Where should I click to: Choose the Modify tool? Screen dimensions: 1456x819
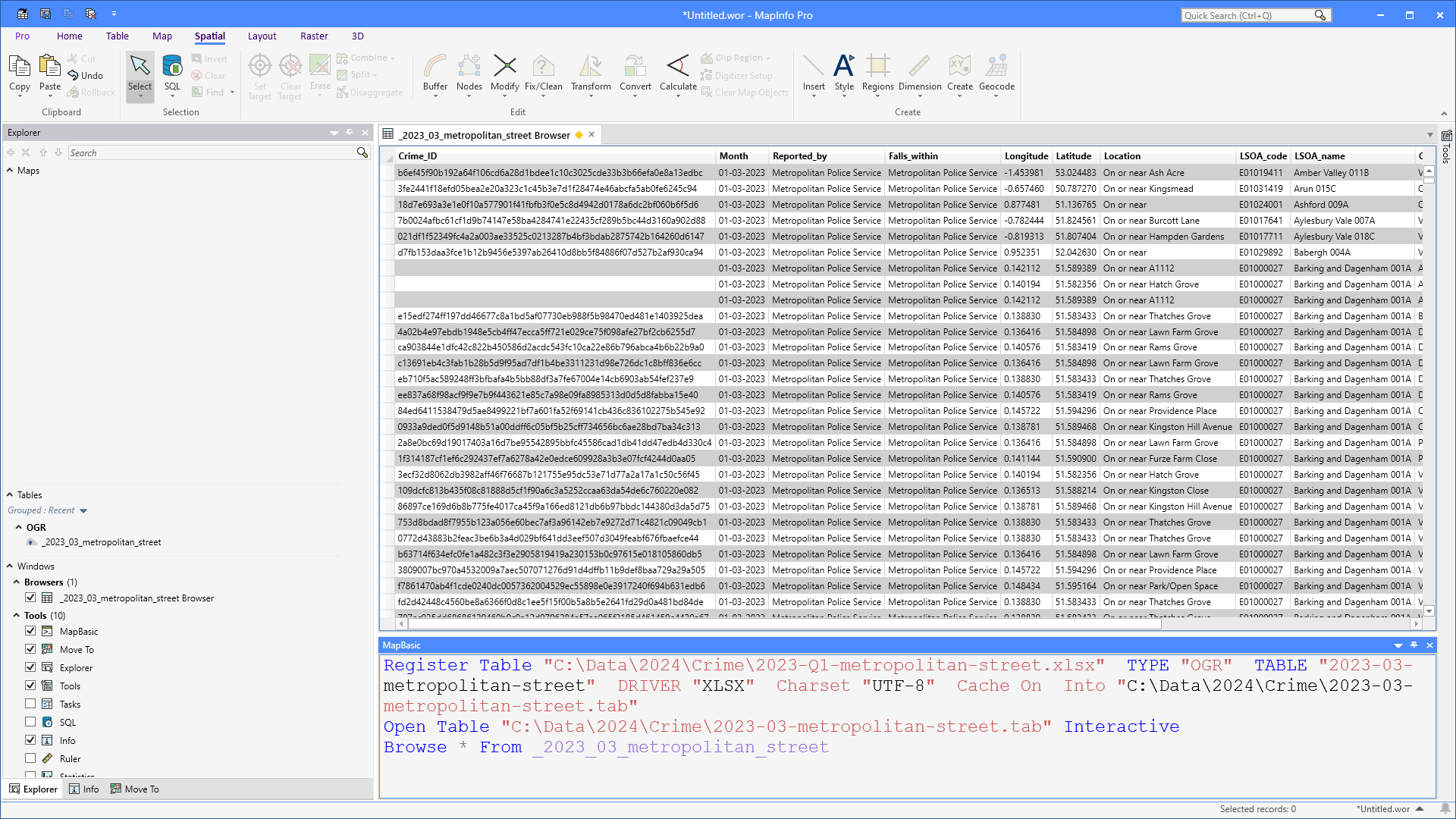[505, 74]
